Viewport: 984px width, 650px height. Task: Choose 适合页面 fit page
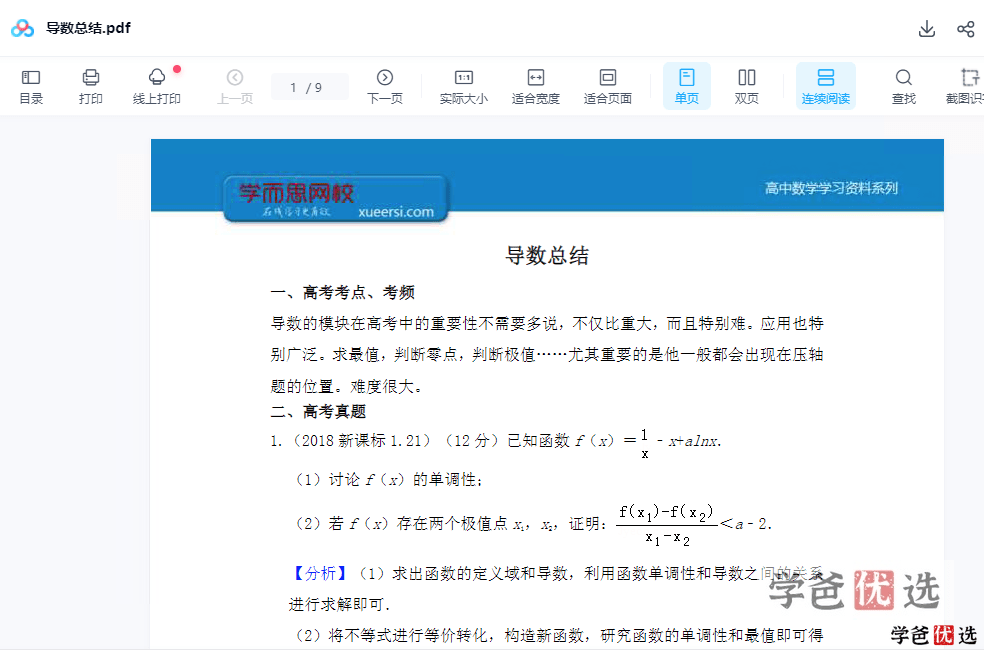click(607, 87)
